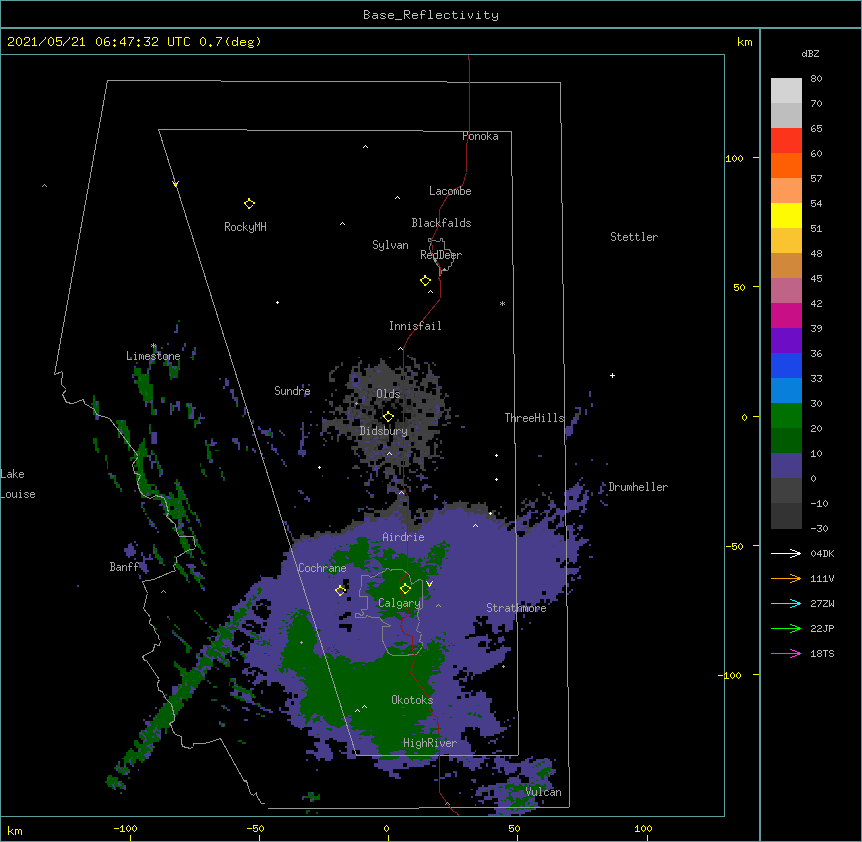Click the Vulcan label
The height and width of the screenshot is (842, 862).
(543, 792)
